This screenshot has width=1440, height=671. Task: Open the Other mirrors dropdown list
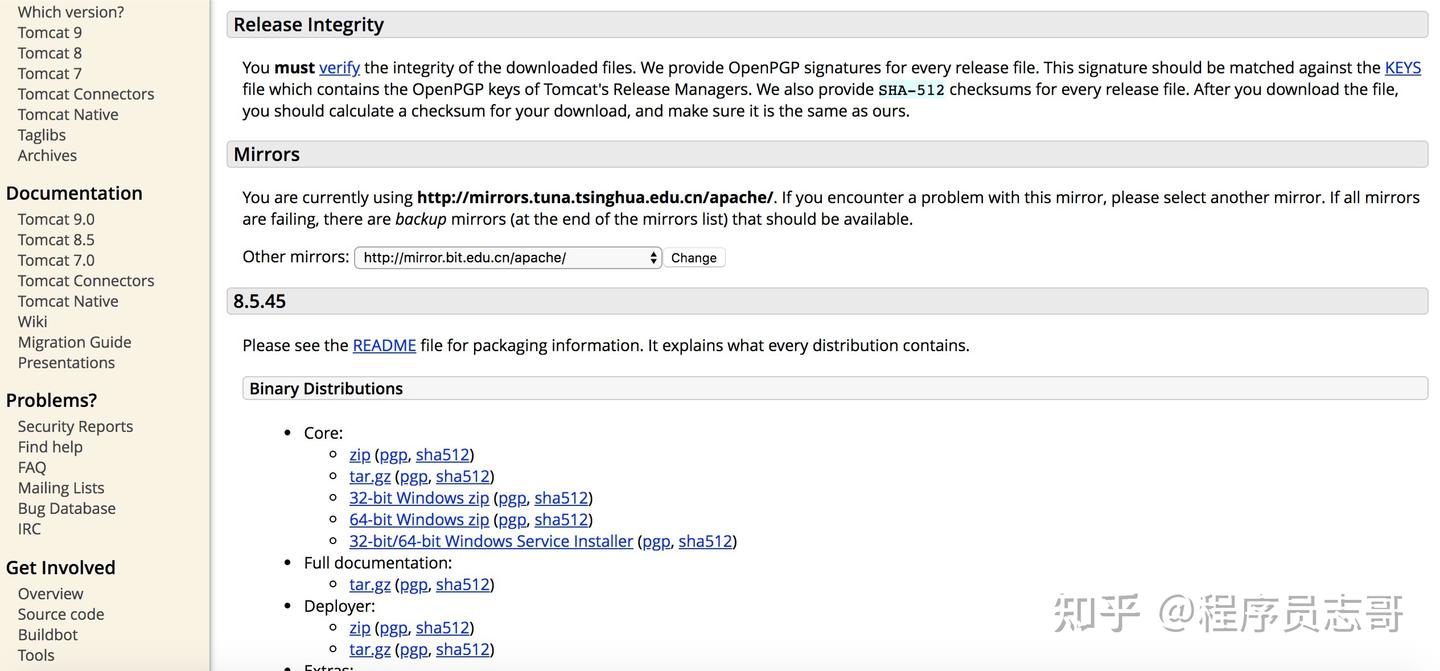click(x=508, y=258)
